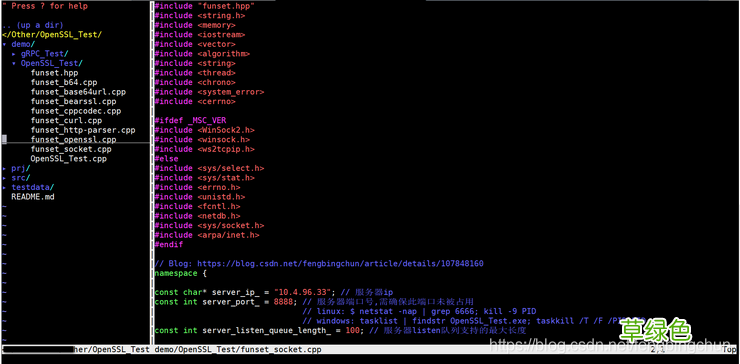Place cursor on #include <system_error>
This screenshot has height=364, width=740.
pos(209,92)
